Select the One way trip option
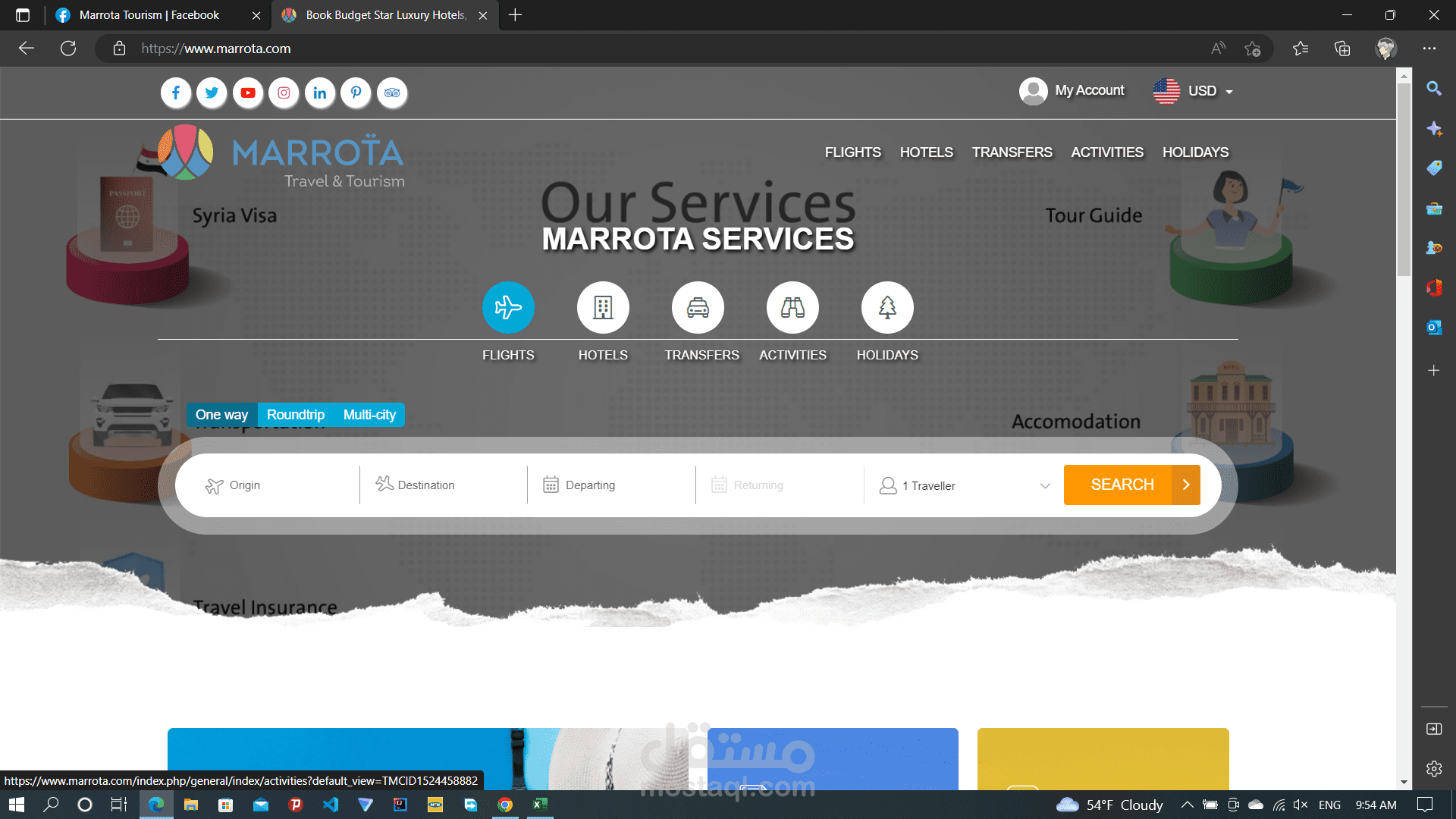Screen dimensions: 1456x819 tap(221, 415)
